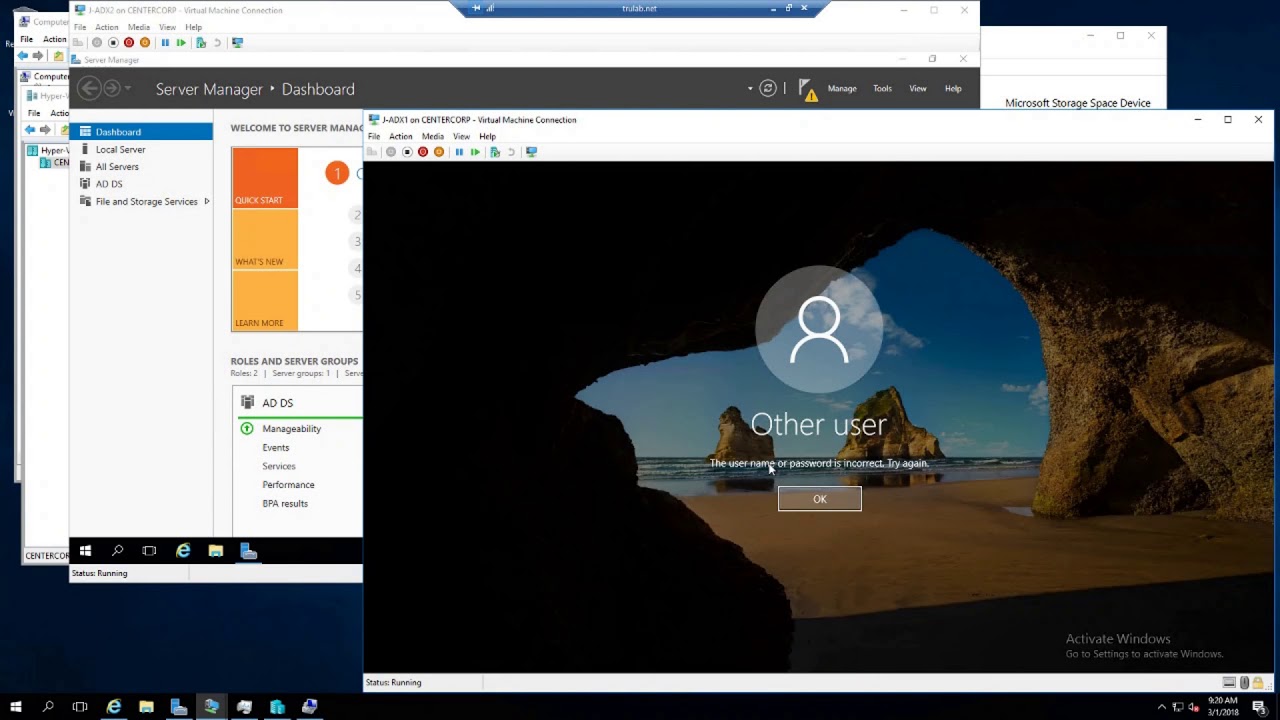The image size is (1280, 720).
Task: Expand File and Storage Services arrow
Action: 207,201
